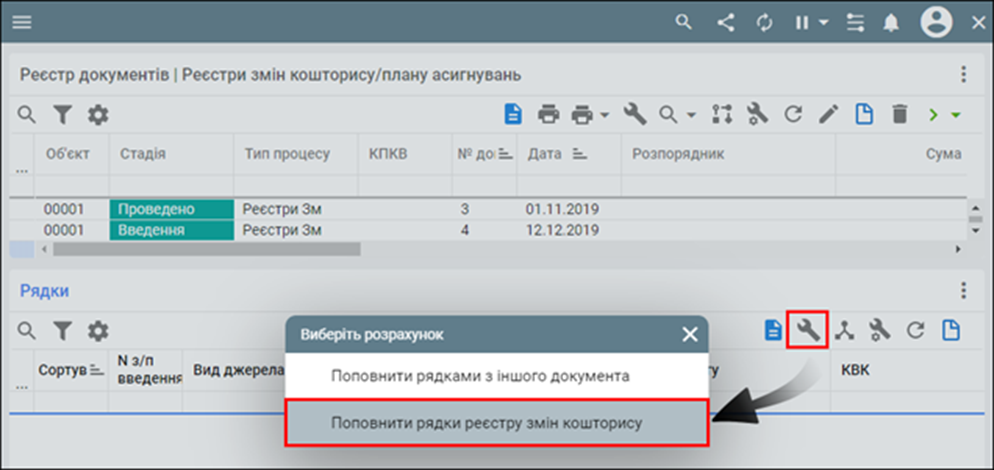Screen dimensions: 994x470
Task: Click the print icon in registry toolbar
Action: 548,115
